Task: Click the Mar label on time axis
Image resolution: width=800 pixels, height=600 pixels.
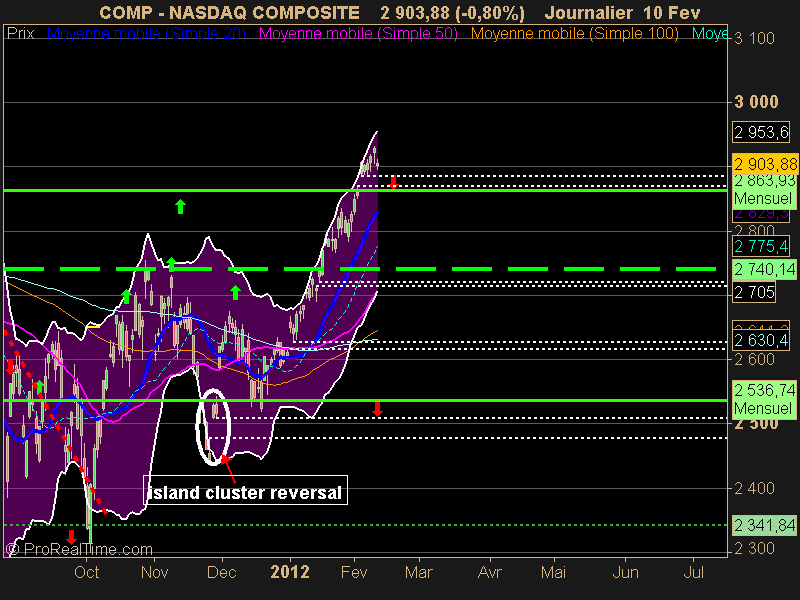Action: 418,572
